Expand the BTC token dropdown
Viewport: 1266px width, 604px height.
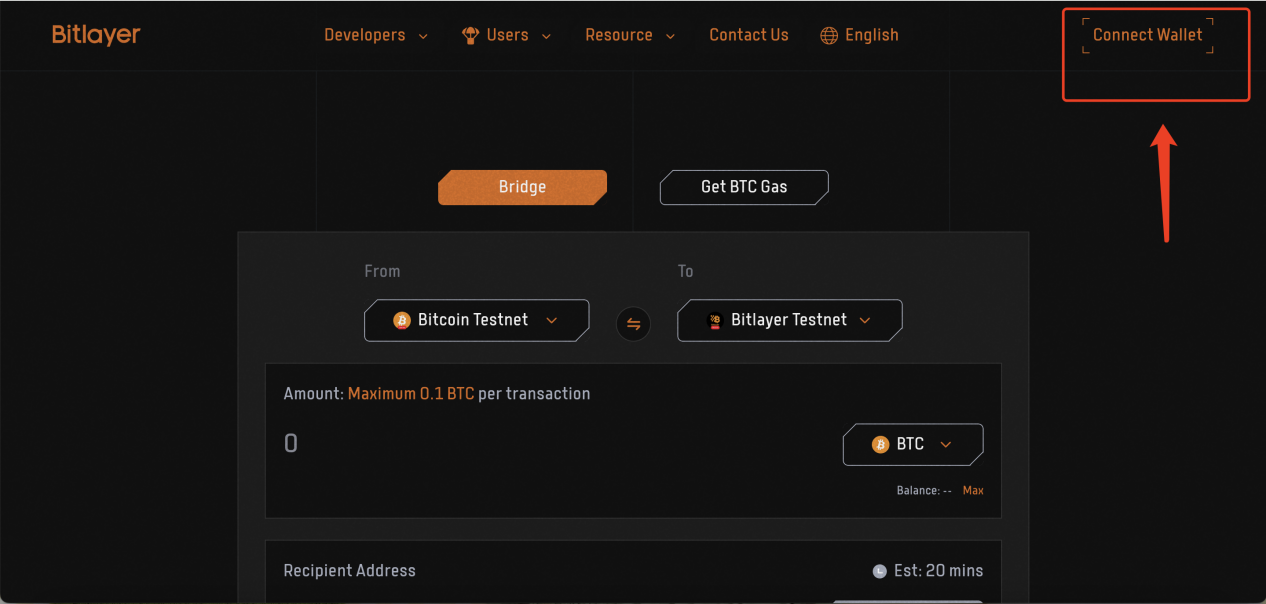(913, 445)
